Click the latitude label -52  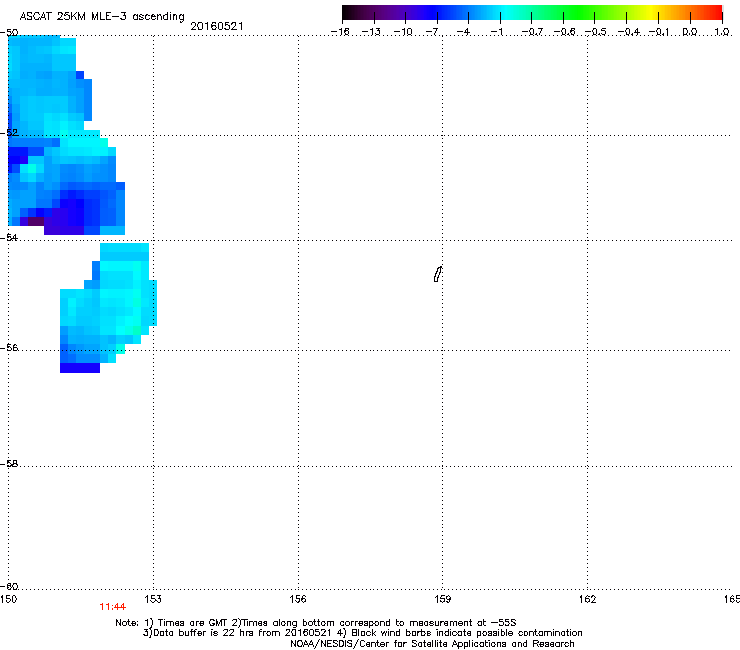coord(9,133)
